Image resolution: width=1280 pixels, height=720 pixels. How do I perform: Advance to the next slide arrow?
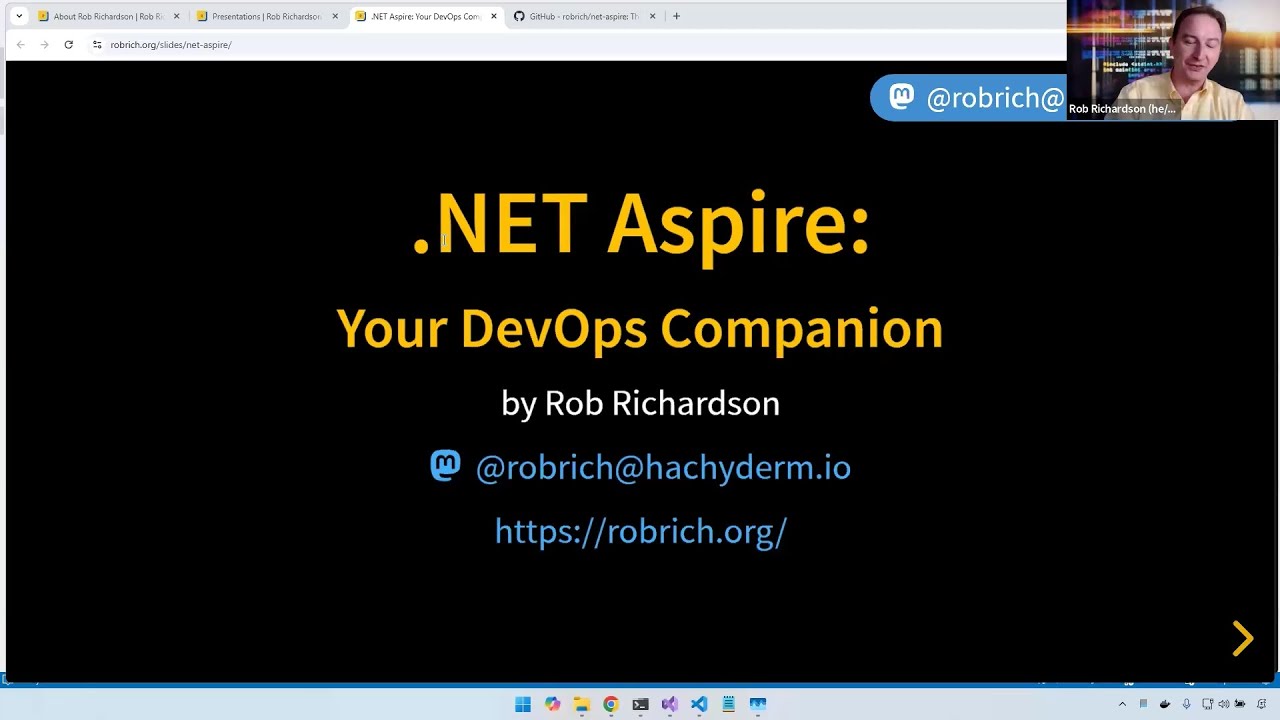pyautogui.click(x=1243, y=639)
